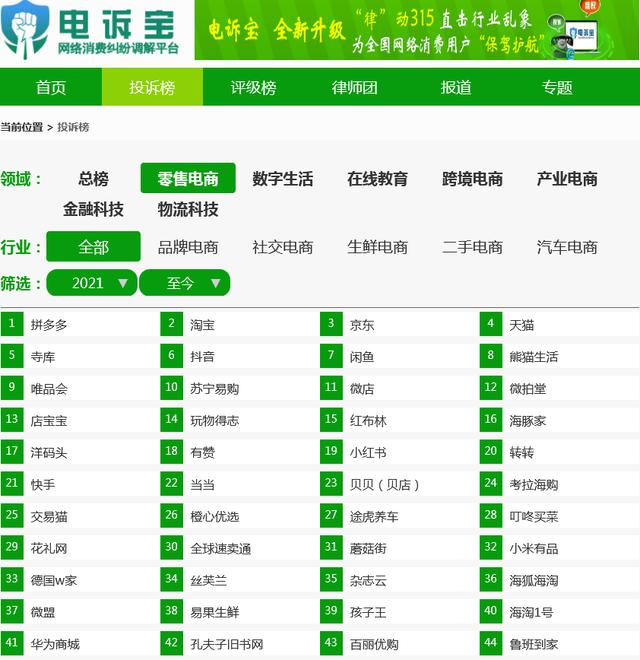The width and height of the screenshot is (640, 660).
Task: Choose the 数字生活 field
Action: [x=283, y=178]
